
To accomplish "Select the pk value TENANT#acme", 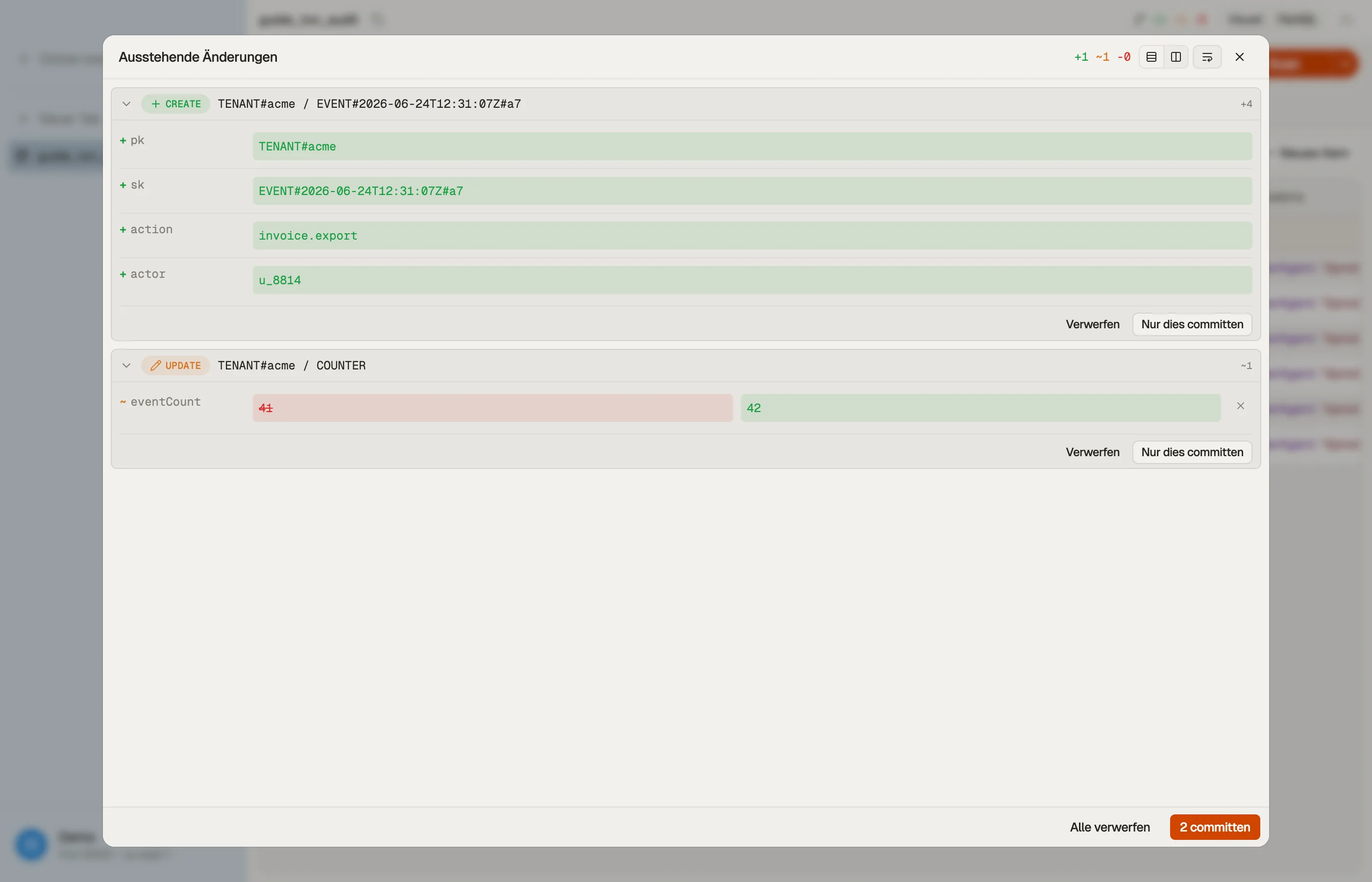I will 752,146.
